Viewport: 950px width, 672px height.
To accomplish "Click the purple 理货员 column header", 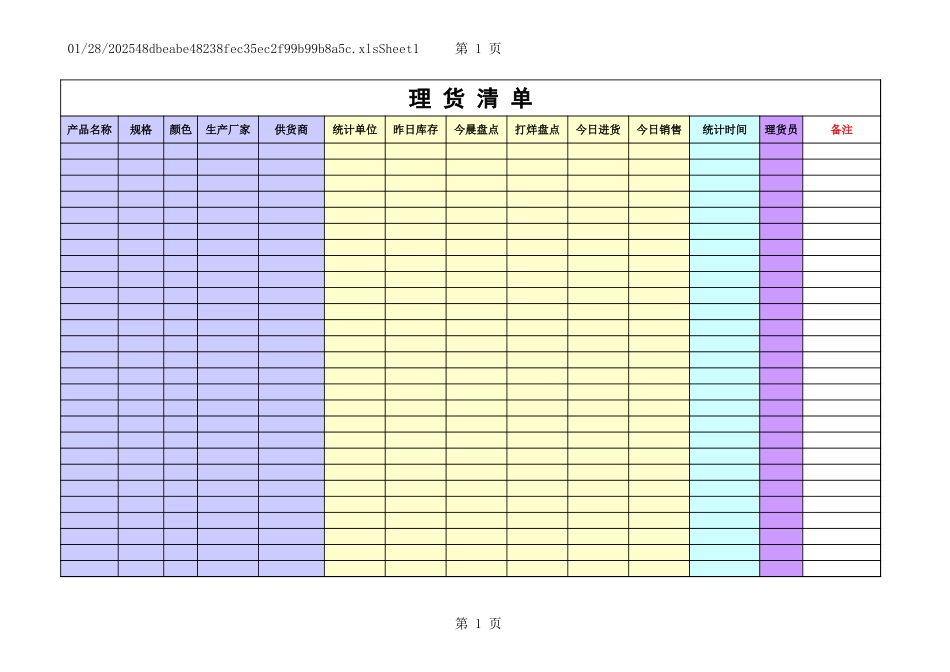I will [x=780, y=128].
